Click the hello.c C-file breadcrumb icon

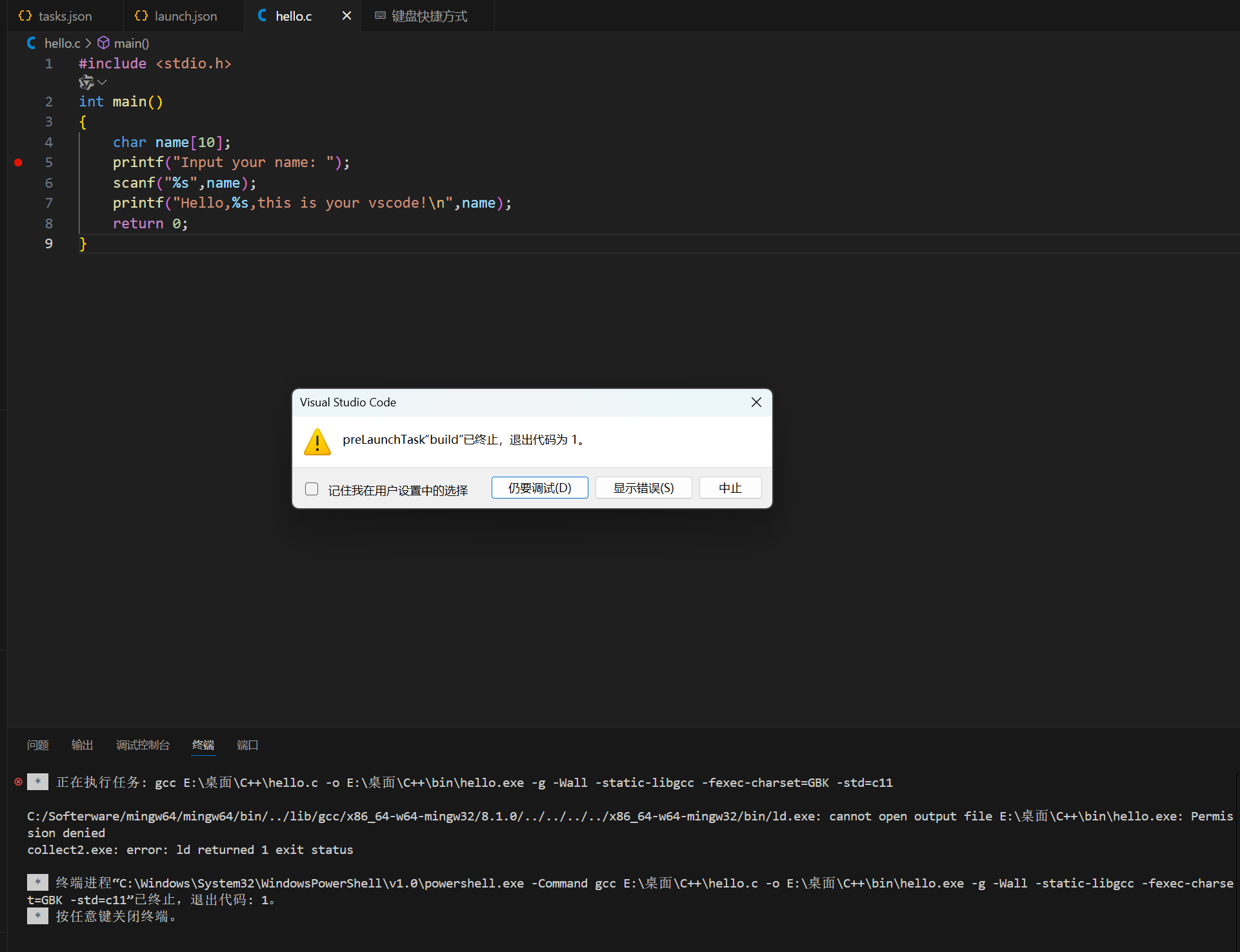tap(31, 43)
